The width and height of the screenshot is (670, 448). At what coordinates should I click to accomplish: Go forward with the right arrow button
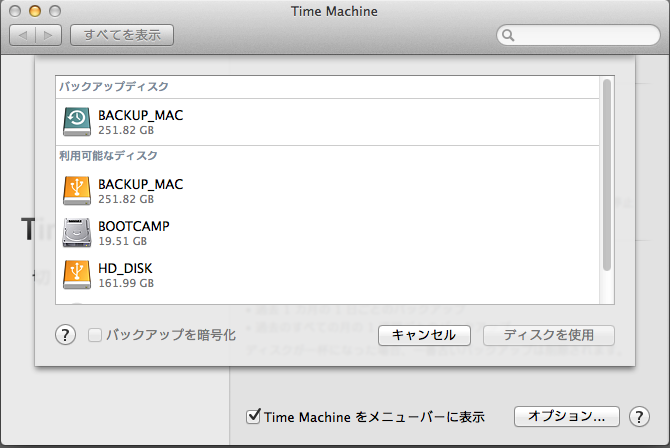[x=49, y=35]
